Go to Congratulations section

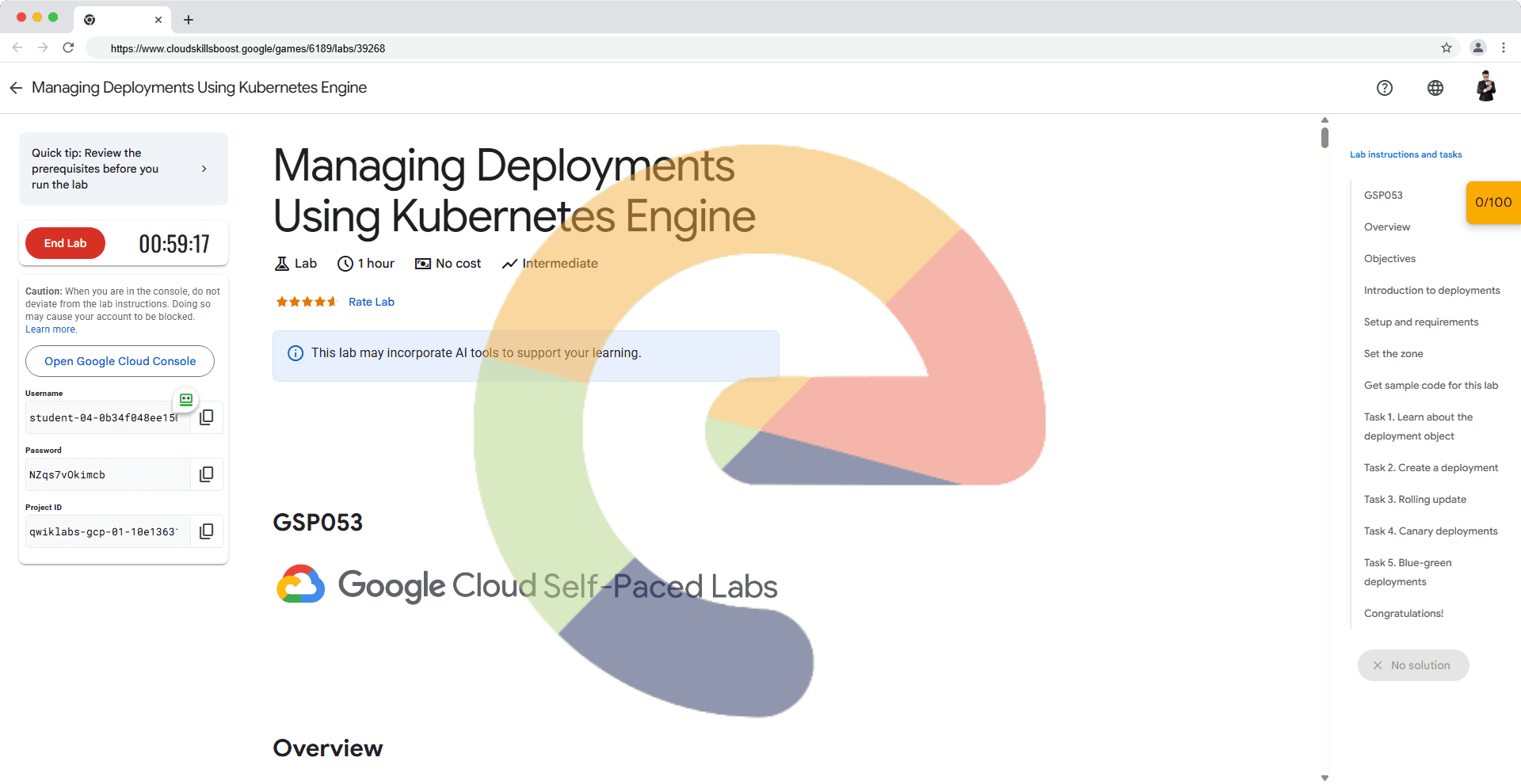click(x=1404, y=614)
